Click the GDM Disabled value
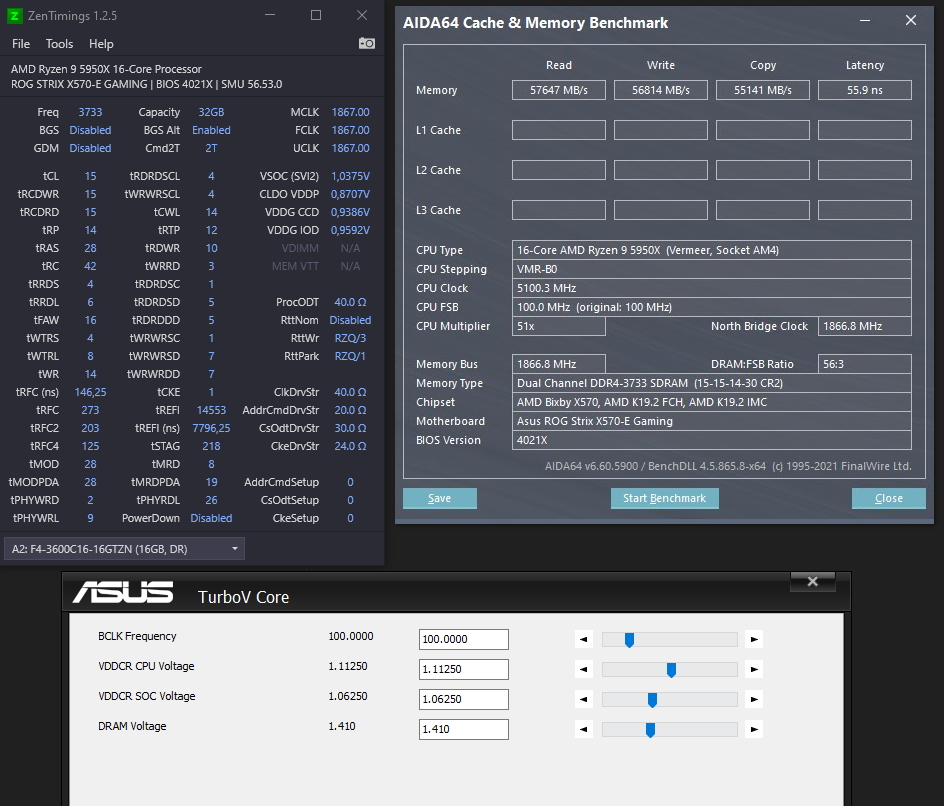The image size is (944, 806). point(90,148)
